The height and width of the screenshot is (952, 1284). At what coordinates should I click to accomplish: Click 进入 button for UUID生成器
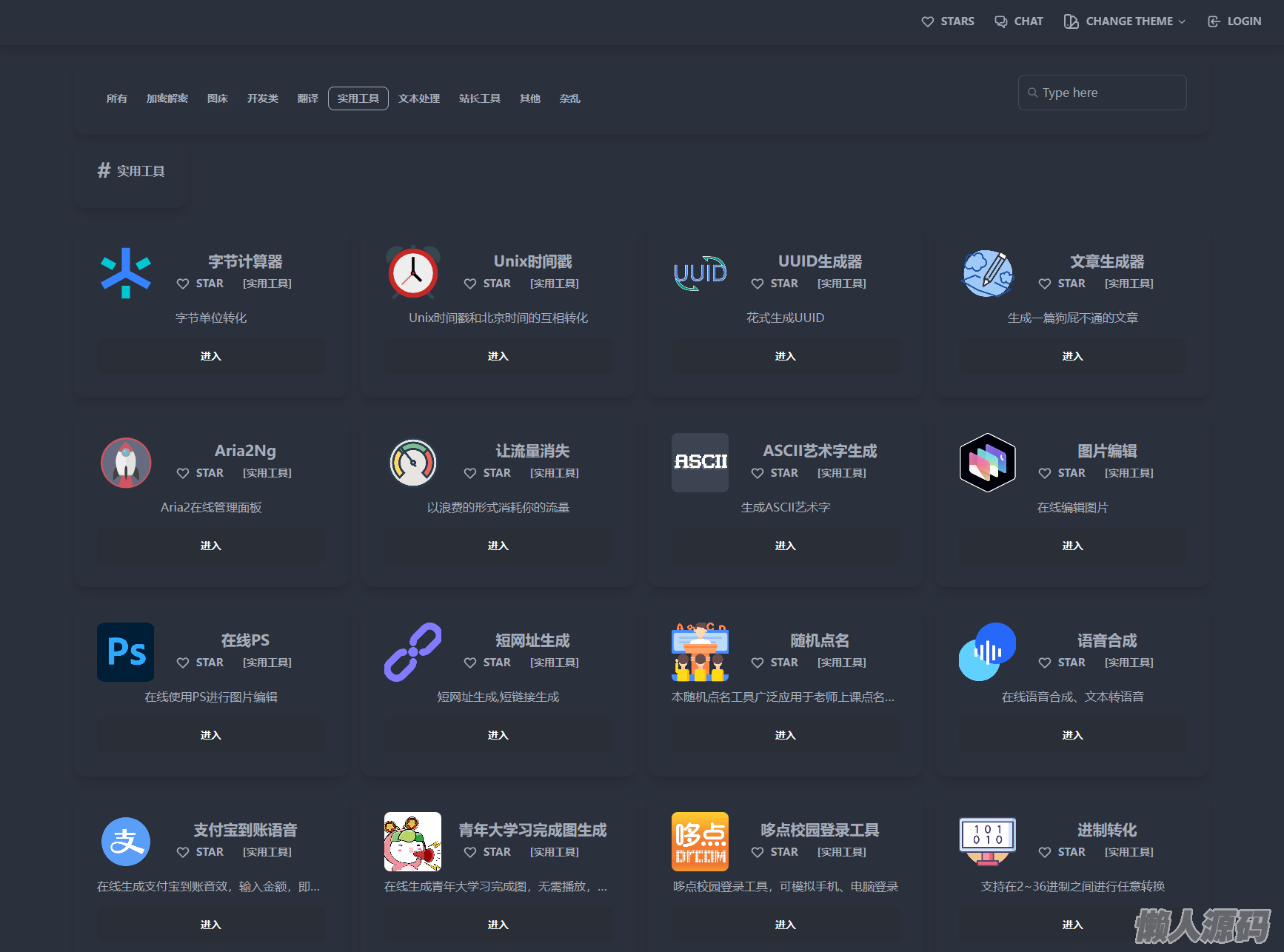[786, 356]
